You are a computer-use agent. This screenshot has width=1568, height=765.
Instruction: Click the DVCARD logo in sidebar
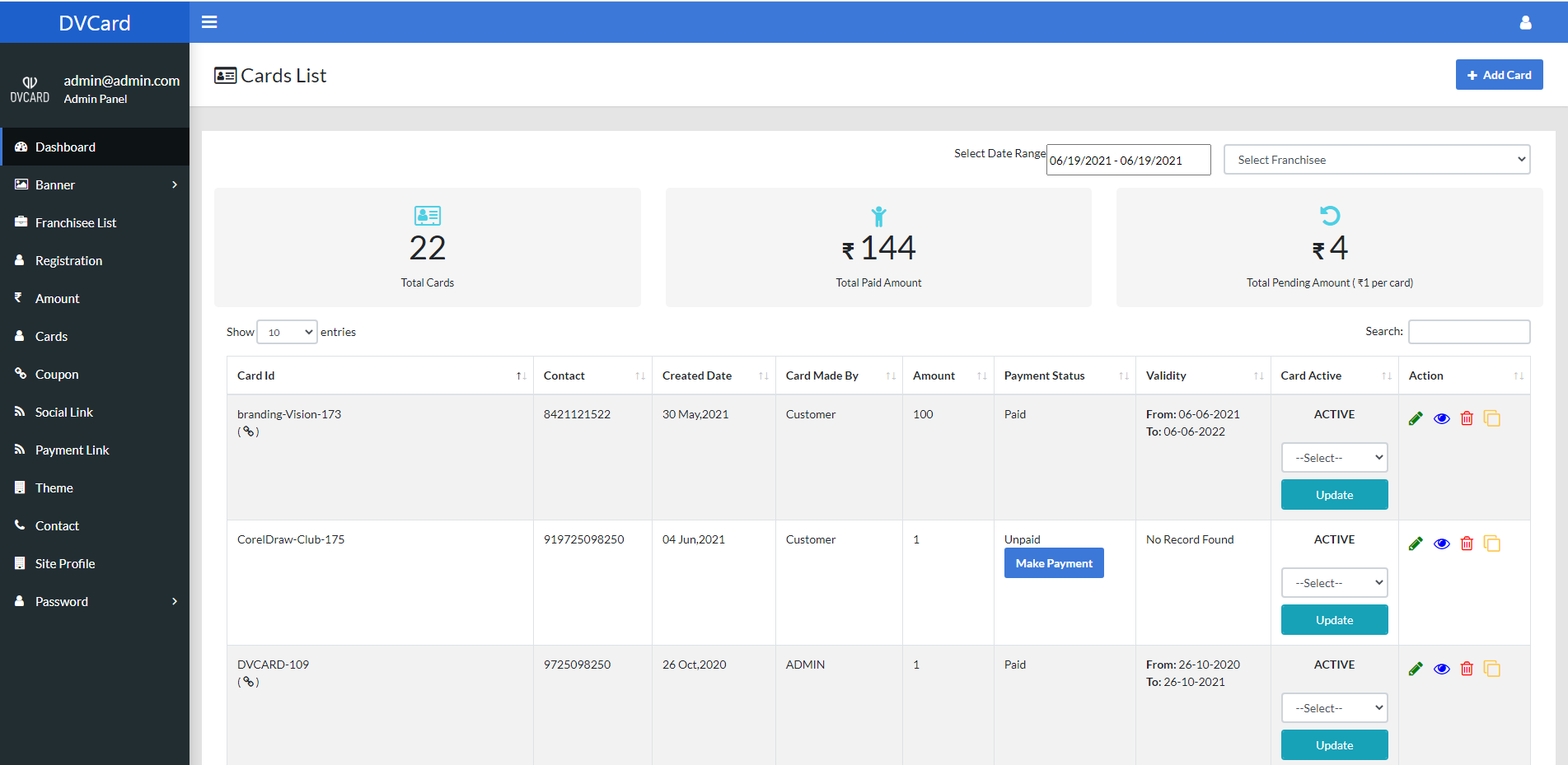click(30, 90)
